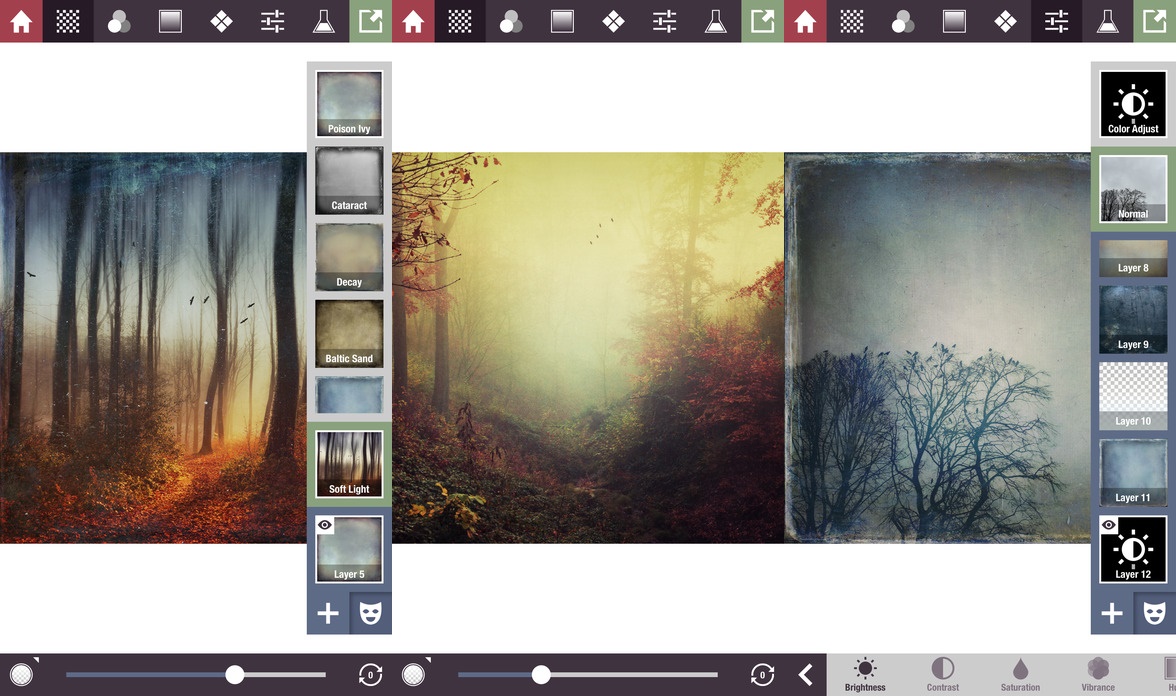Screen dimensions: 1176x696
Task: Tap highlighted adjustment sliders icon above bare trees image
Action: tap(1056, 21)
